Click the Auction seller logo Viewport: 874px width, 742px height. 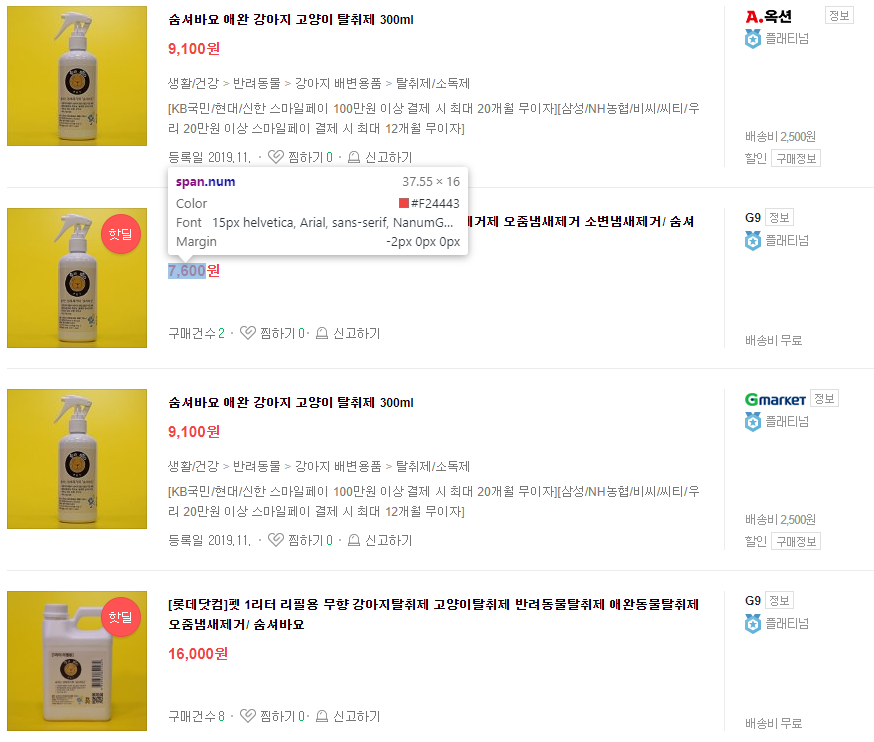coord(769,17)
